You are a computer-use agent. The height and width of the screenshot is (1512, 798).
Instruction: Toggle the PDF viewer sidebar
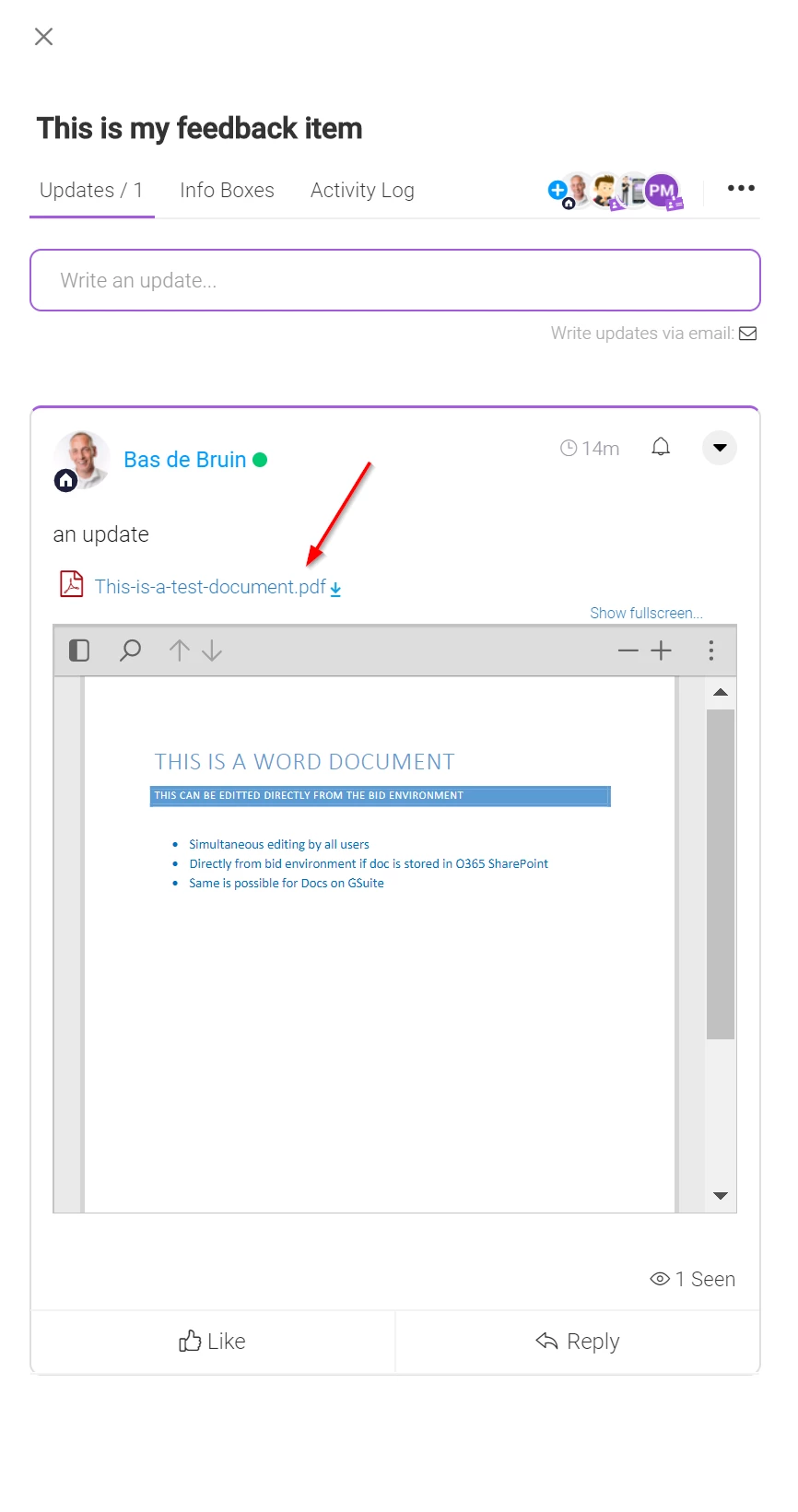79,651
